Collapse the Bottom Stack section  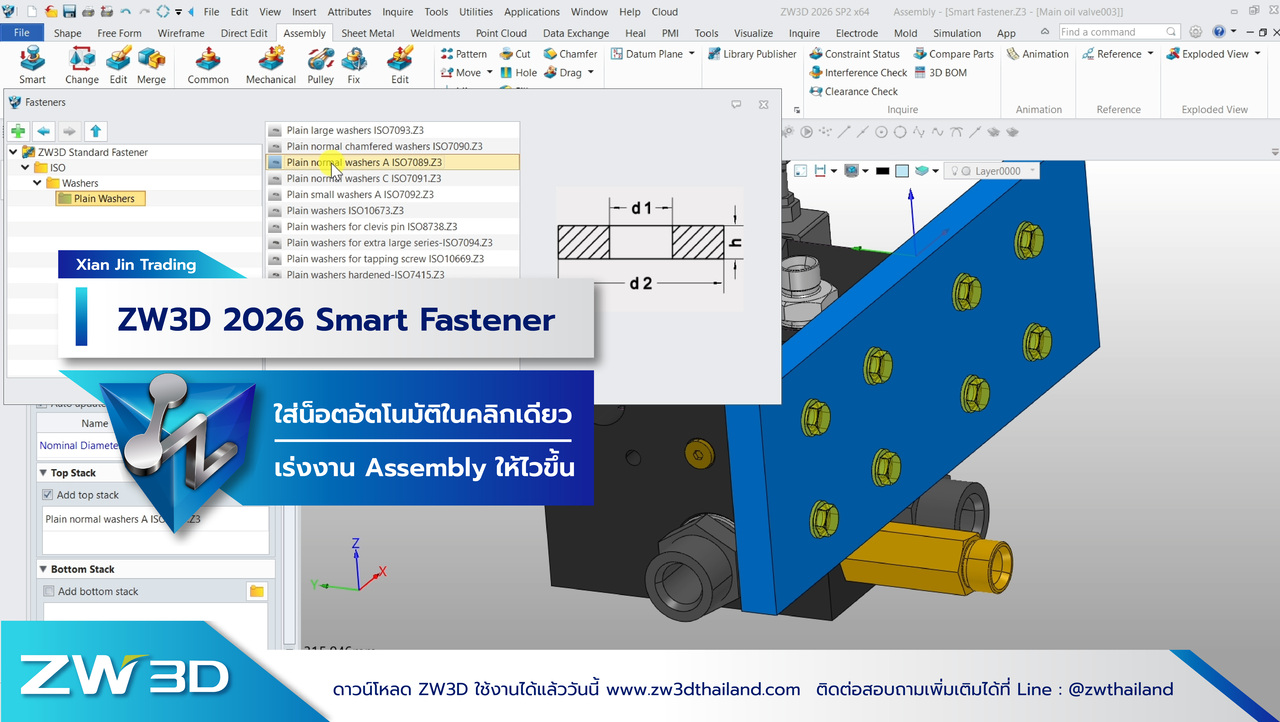44,569
